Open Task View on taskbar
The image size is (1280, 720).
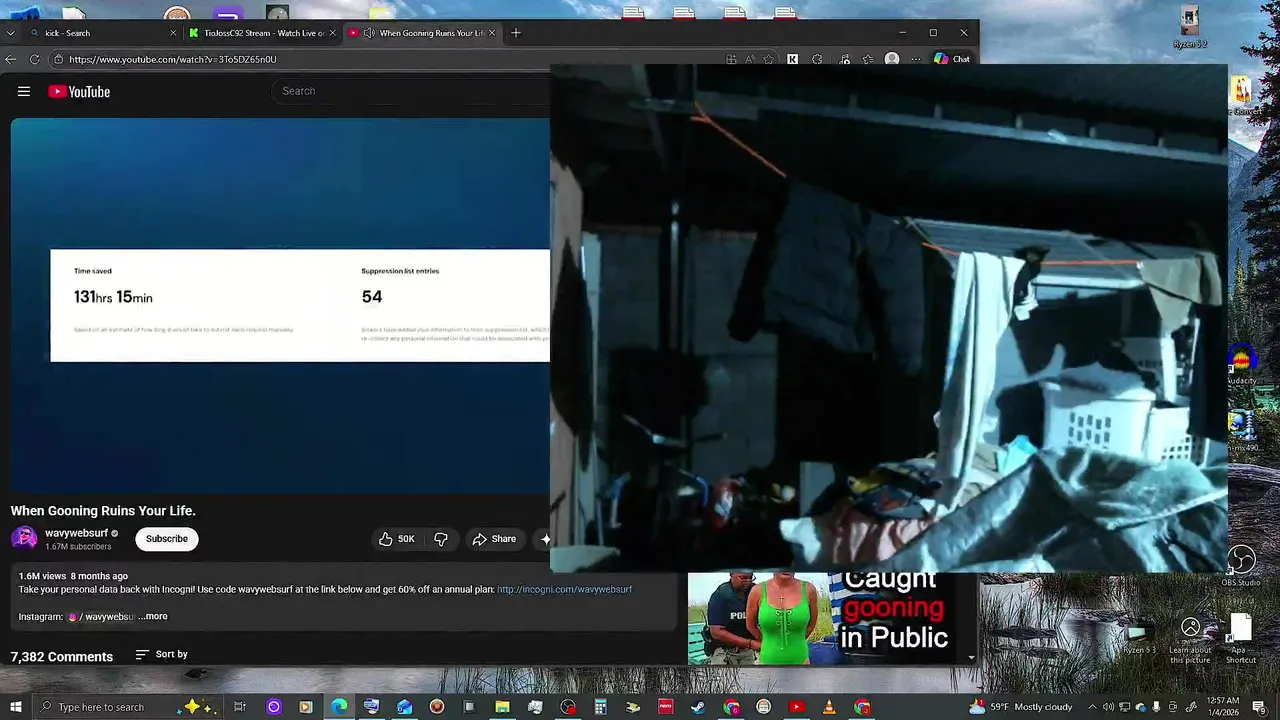pyautogui.click(x=240, y=707)
